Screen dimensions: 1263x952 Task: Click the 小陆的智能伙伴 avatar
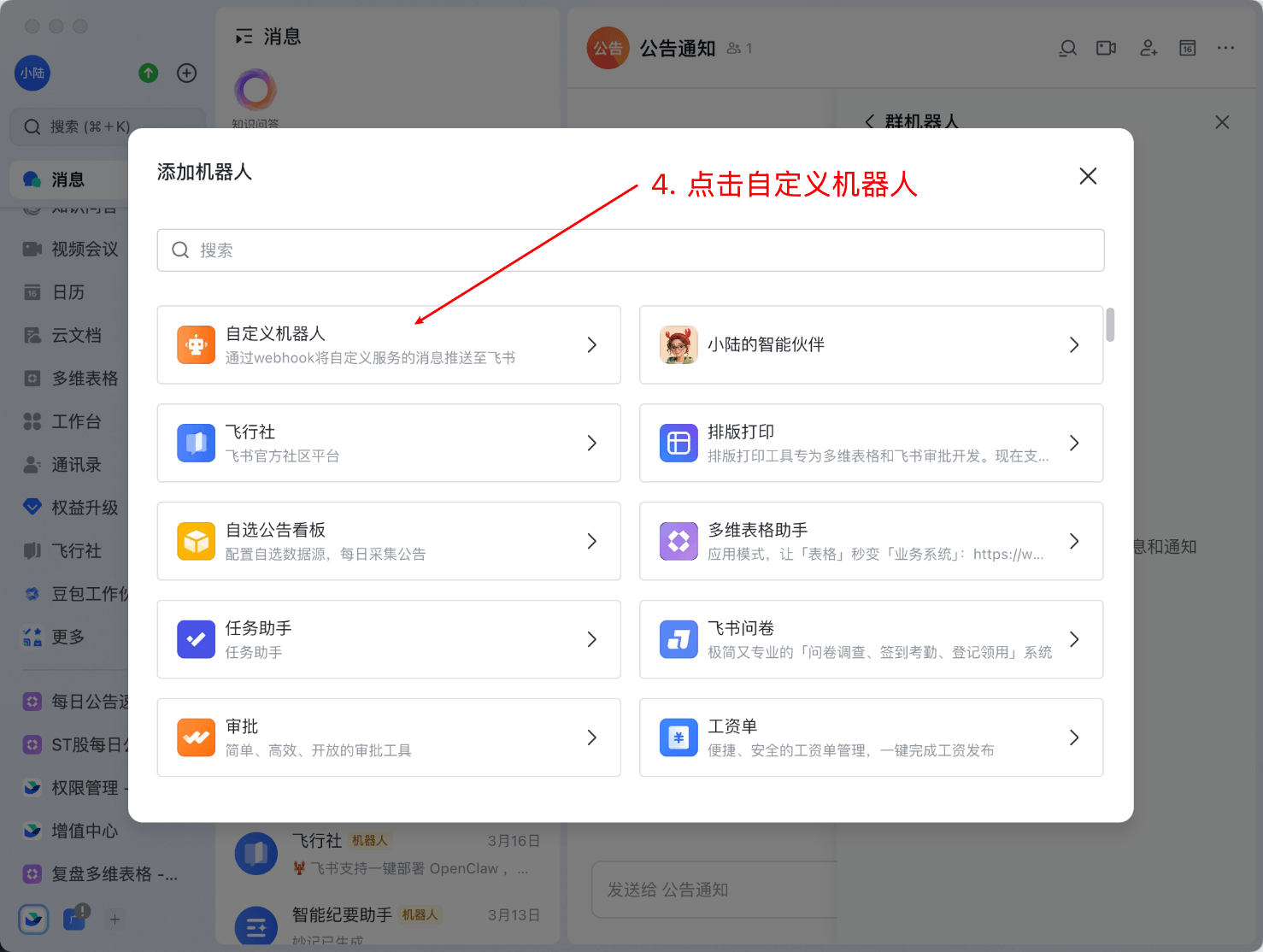tap(678, 345)
